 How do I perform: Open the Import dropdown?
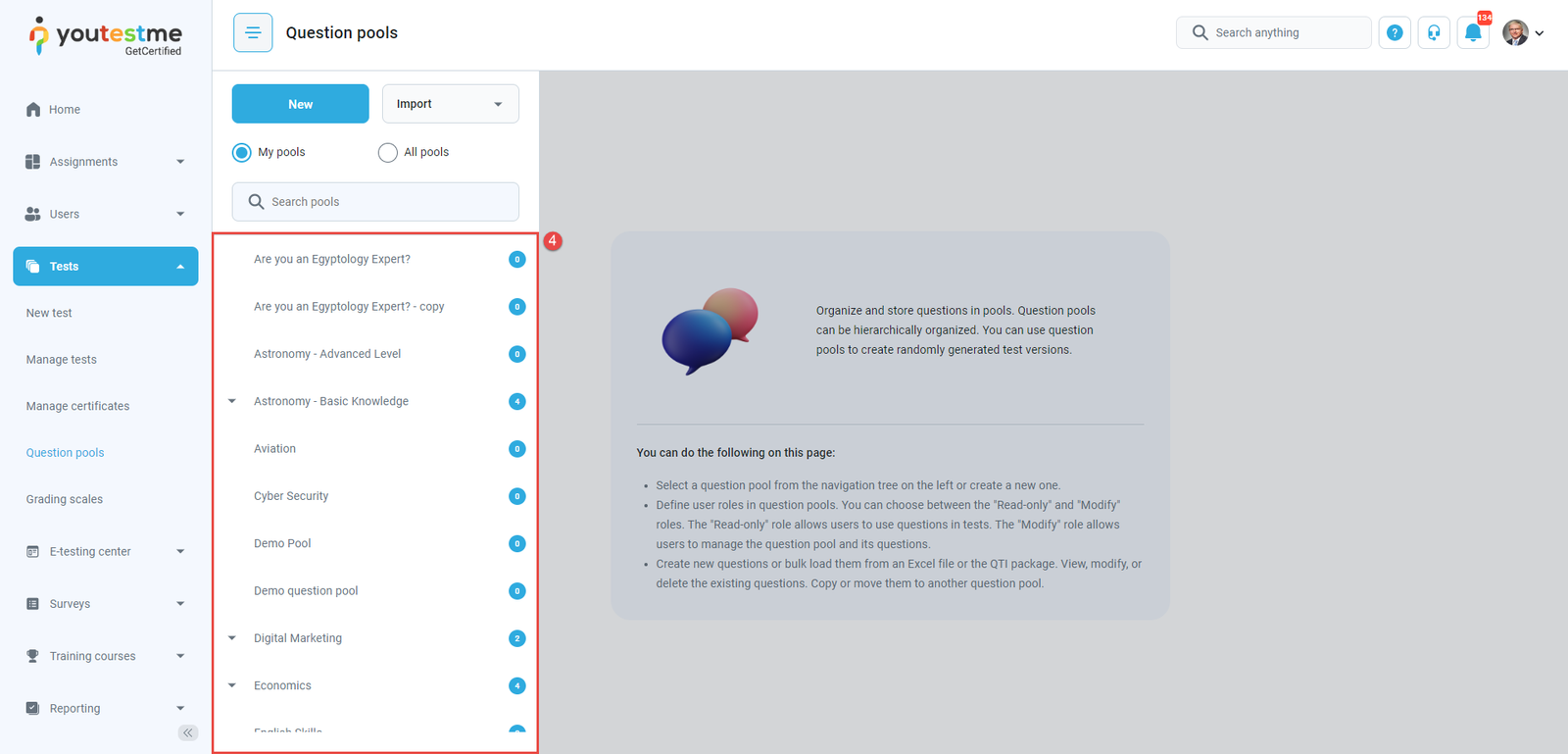(450, 104)
